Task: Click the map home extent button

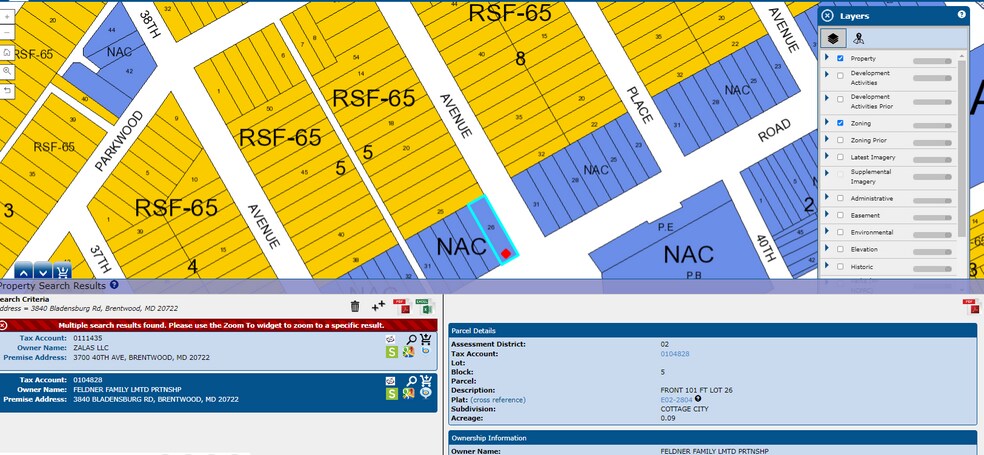Action: click(x=8, y=53)
